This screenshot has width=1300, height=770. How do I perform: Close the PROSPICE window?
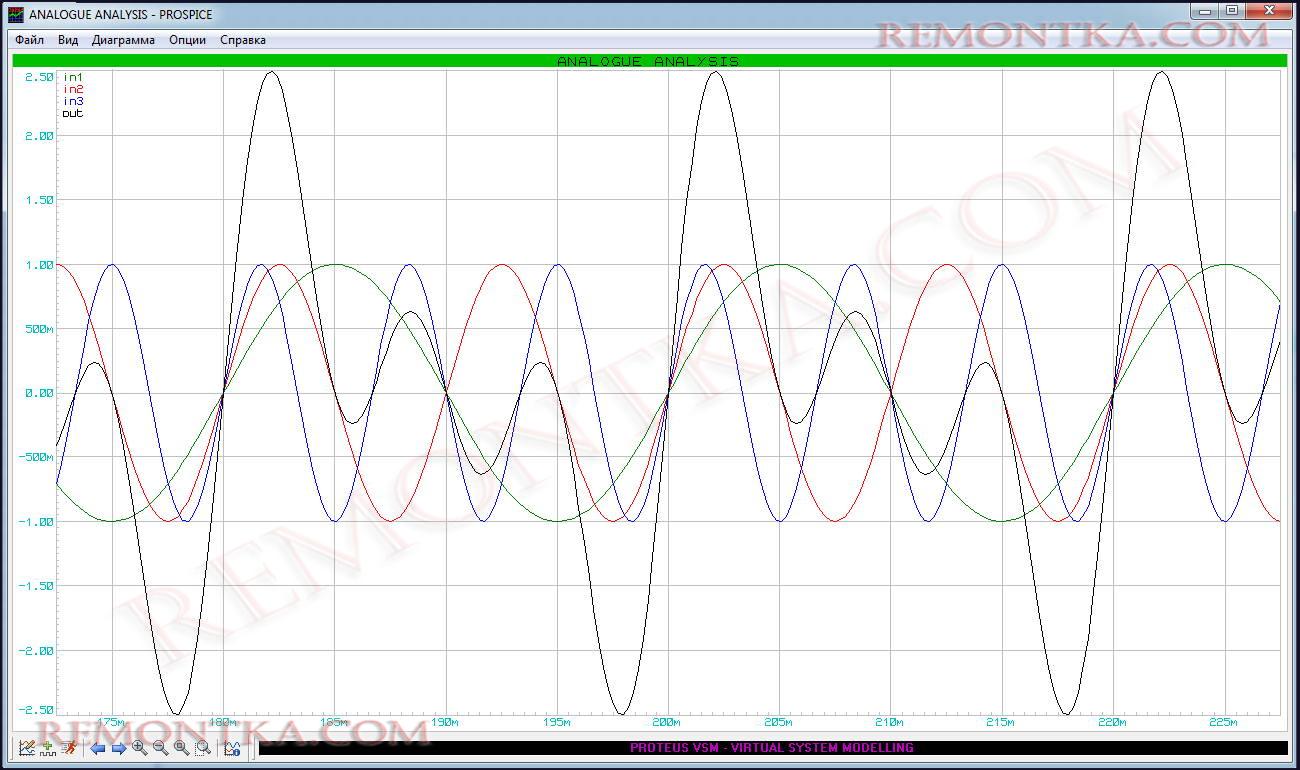pyautogui.click(x=1270, y=11)
